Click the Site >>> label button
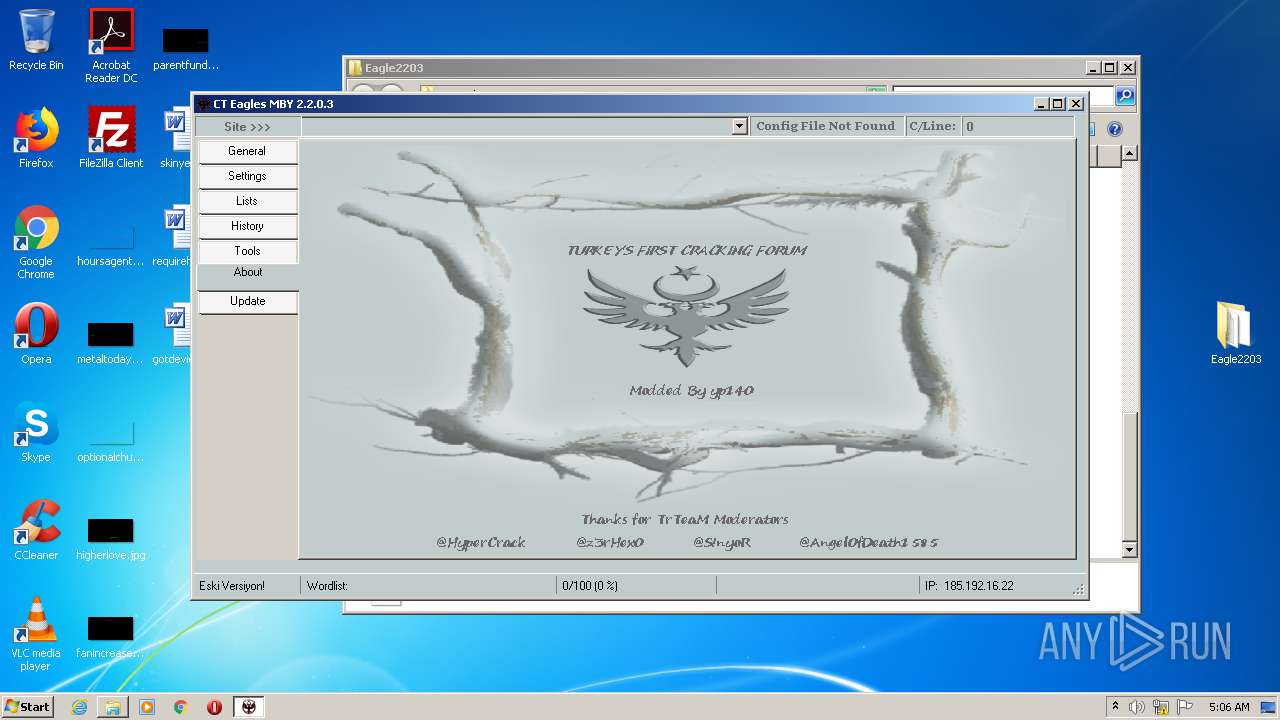The height and width of the screenshot is (720, 1280). click(x=247, y=126)
